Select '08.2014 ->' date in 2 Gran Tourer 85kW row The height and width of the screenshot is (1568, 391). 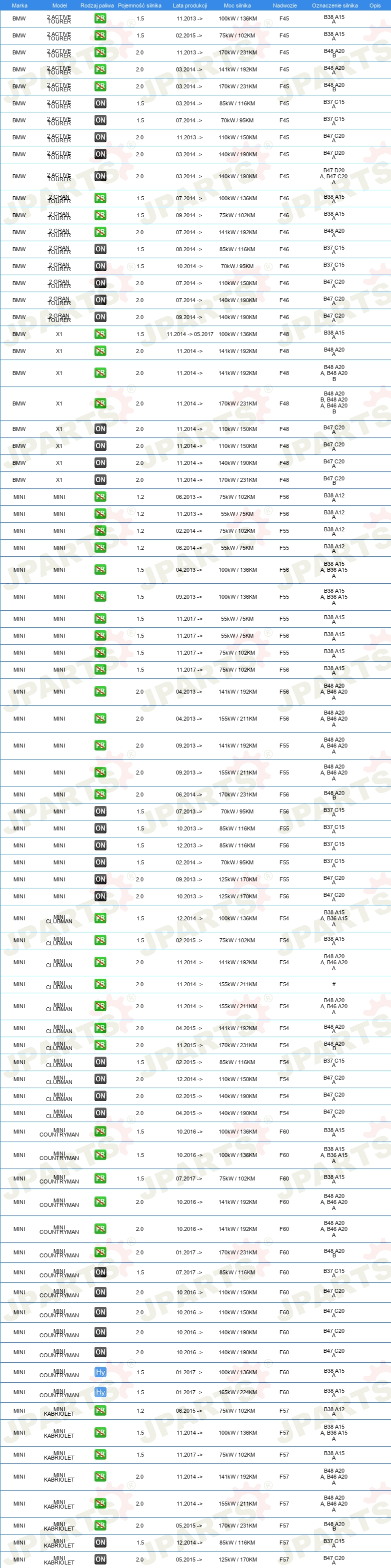click(x=189, y=249)
